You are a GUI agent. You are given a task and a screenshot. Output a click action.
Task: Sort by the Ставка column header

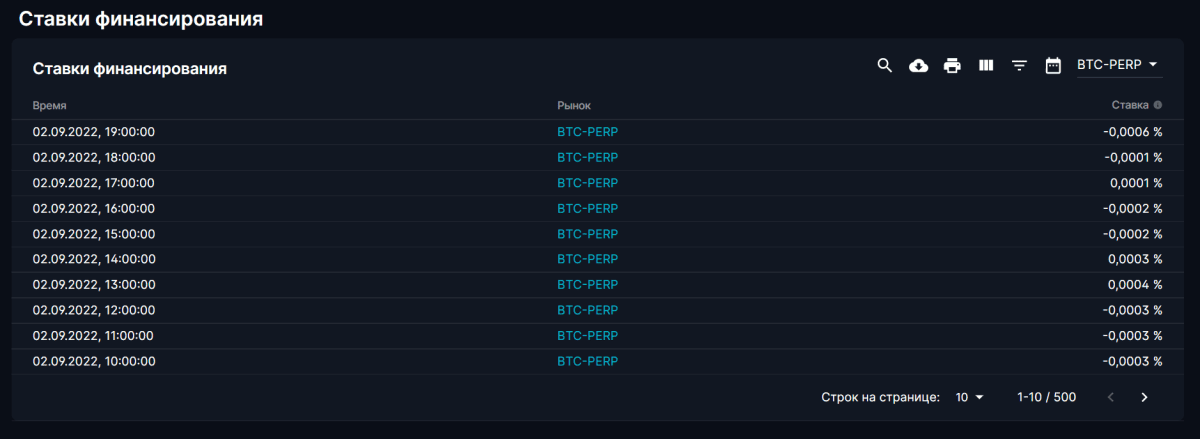(1130, 105)
